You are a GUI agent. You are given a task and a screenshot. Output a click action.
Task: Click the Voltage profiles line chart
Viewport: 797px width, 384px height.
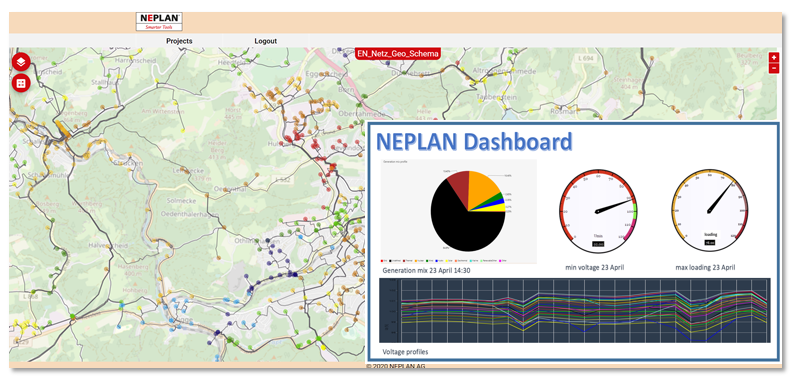click(x=575, y=310)
